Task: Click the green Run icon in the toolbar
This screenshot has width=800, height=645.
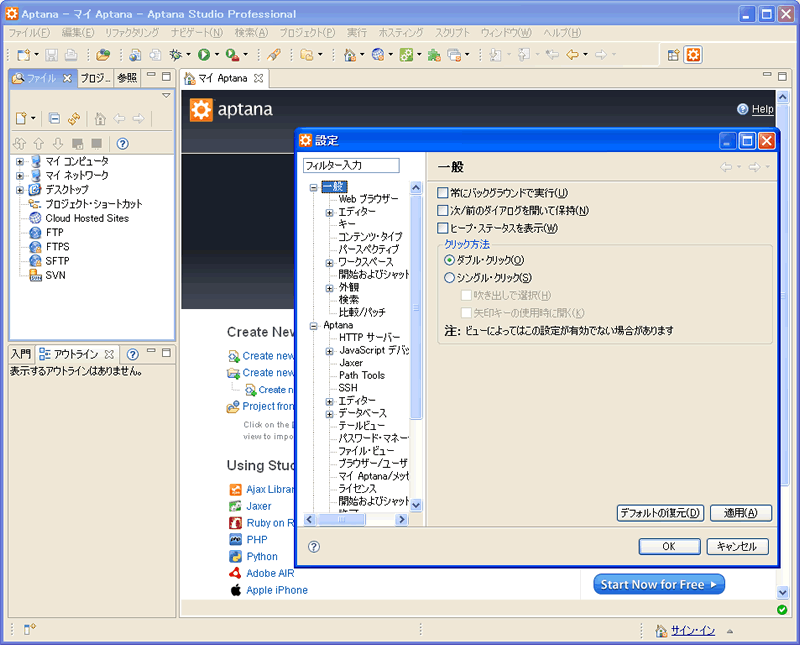Action: [x=204, y=55]
